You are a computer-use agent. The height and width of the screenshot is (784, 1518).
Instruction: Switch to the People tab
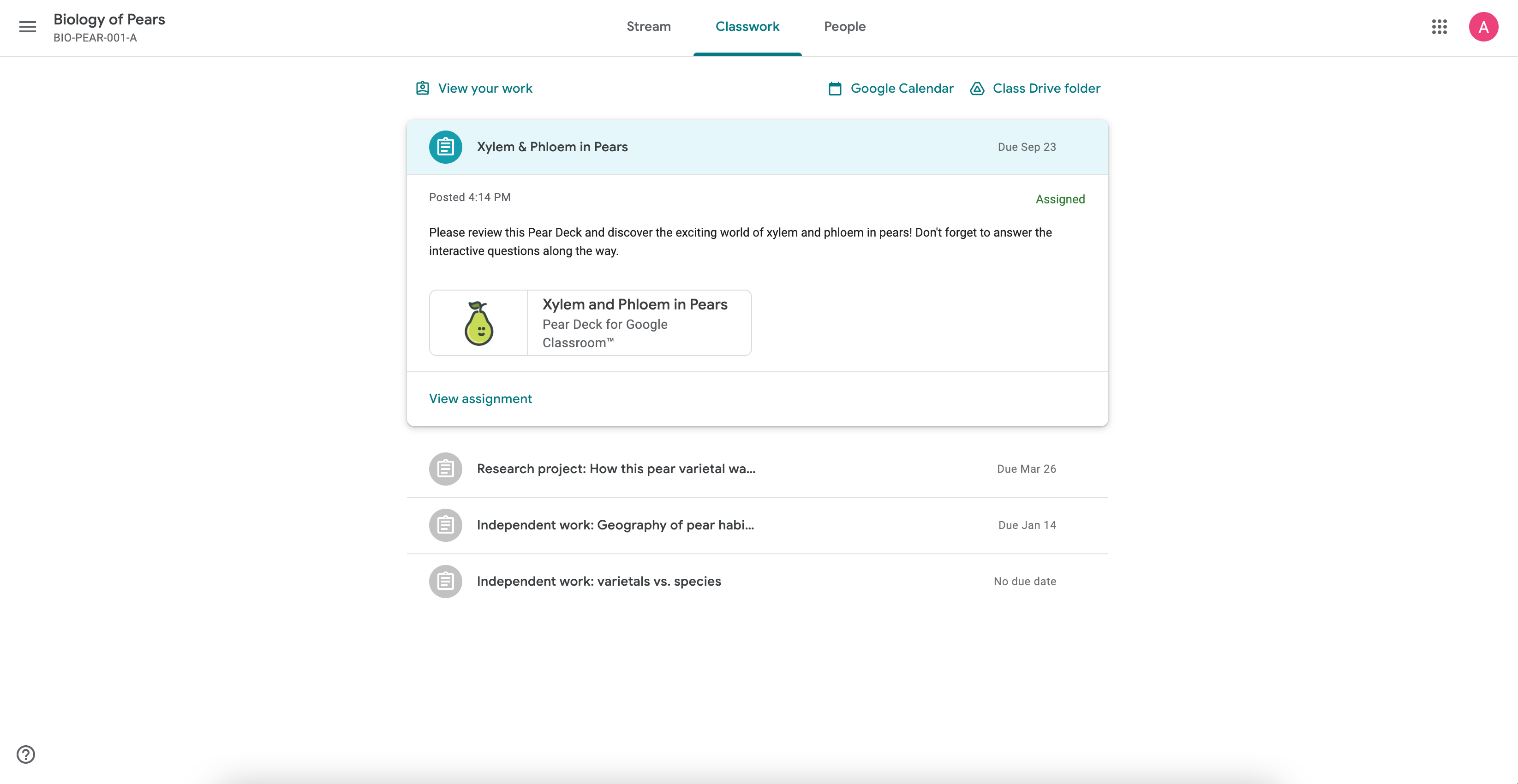click(x=844, y=26)
